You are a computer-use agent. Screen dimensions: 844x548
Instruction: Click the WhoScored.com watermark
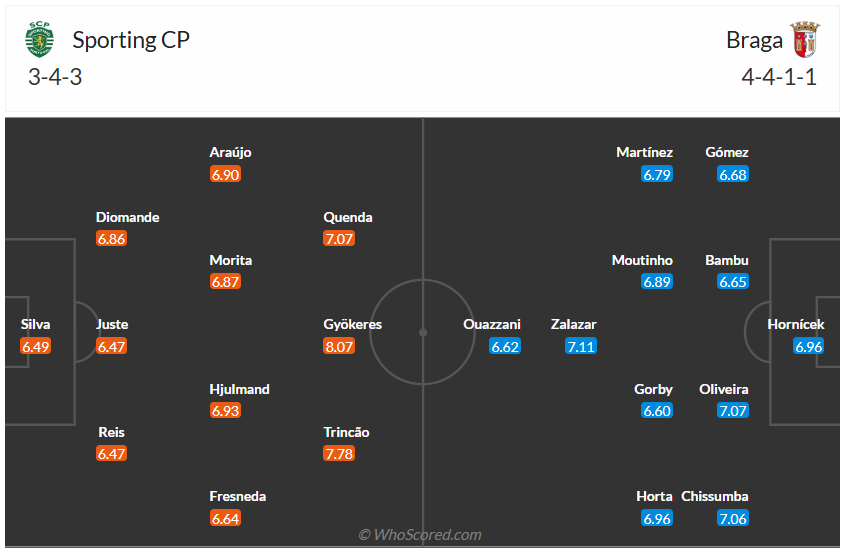tap(420, 535)
